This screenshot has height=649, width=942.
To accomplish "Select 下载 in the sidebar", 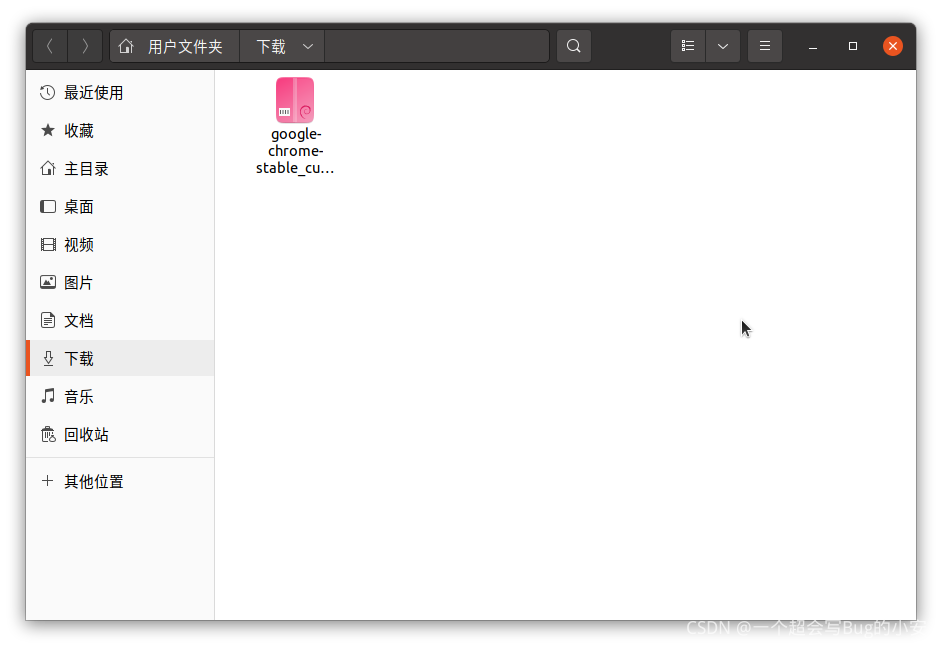I will point(120,358).
